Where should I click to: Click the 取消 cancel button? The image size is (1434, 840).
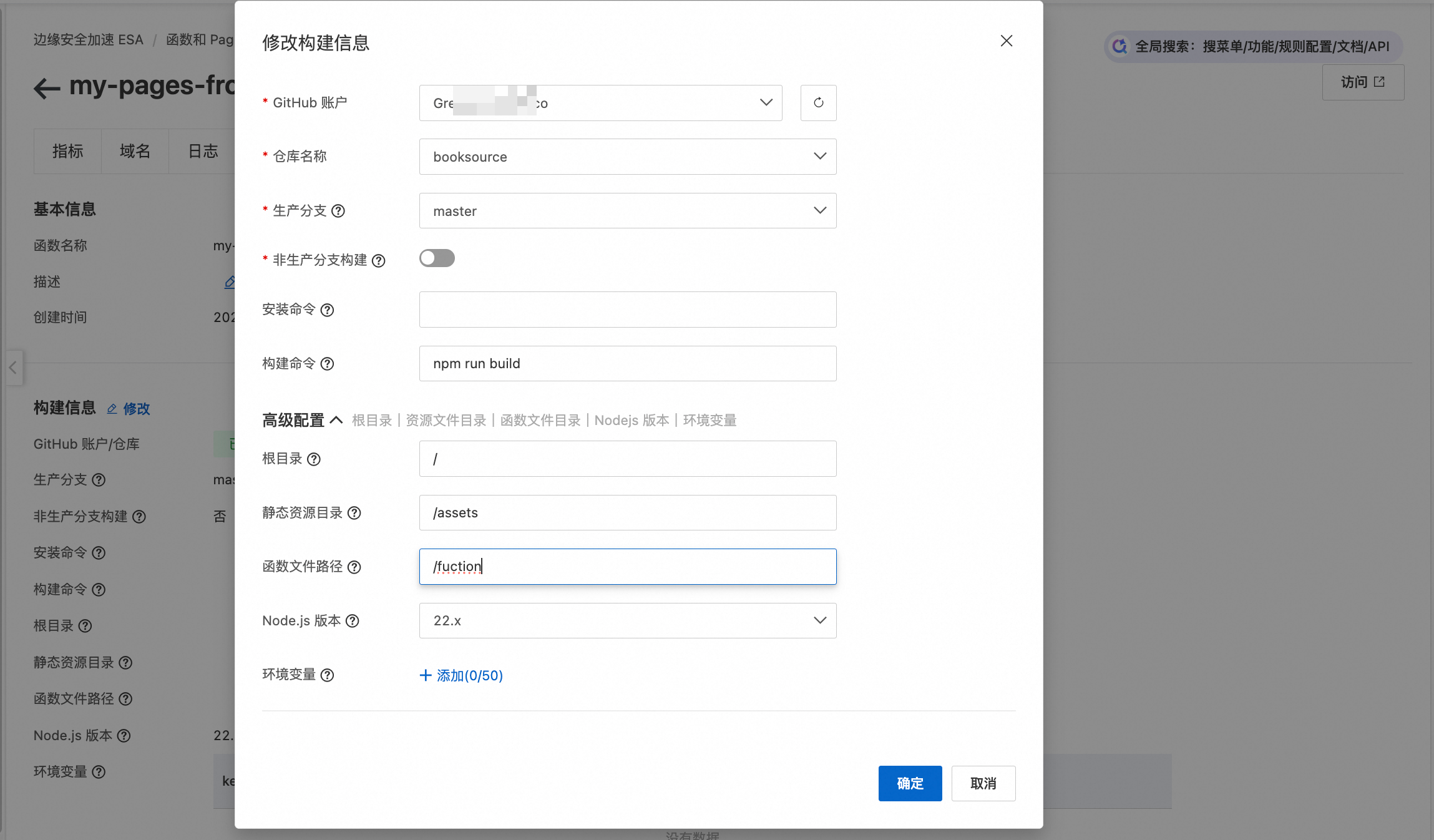click(x=983, y=784)
